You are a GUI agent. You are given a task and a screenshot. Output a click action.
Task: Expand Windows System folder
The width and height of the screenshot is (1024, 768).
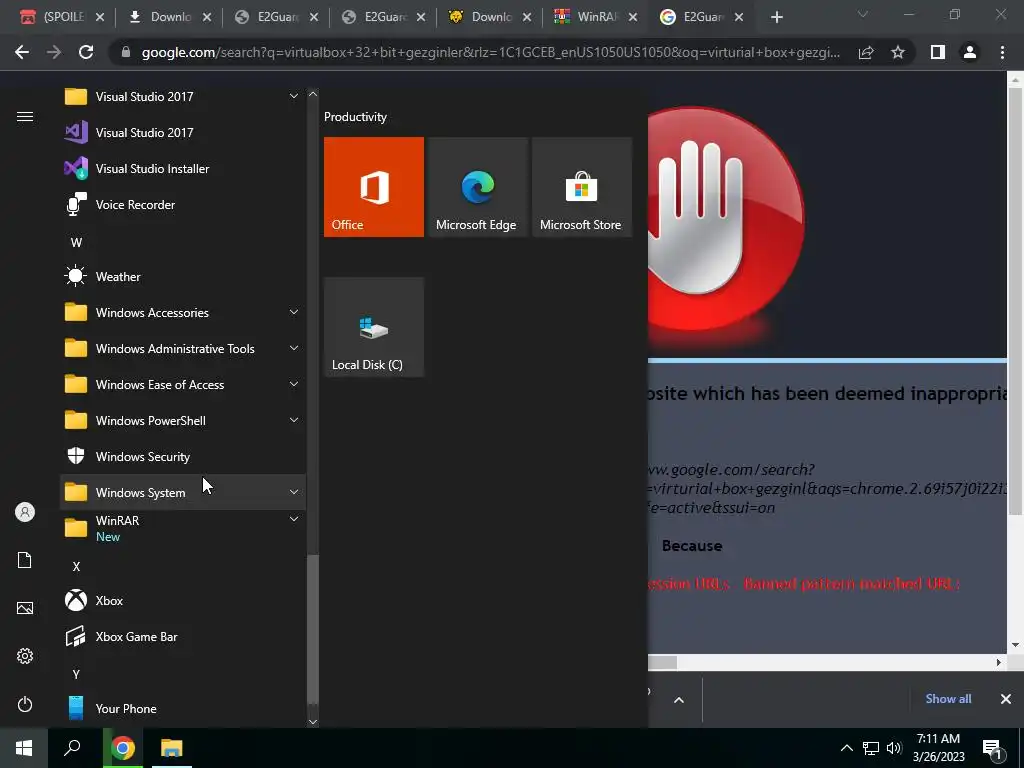click(183, 492)
